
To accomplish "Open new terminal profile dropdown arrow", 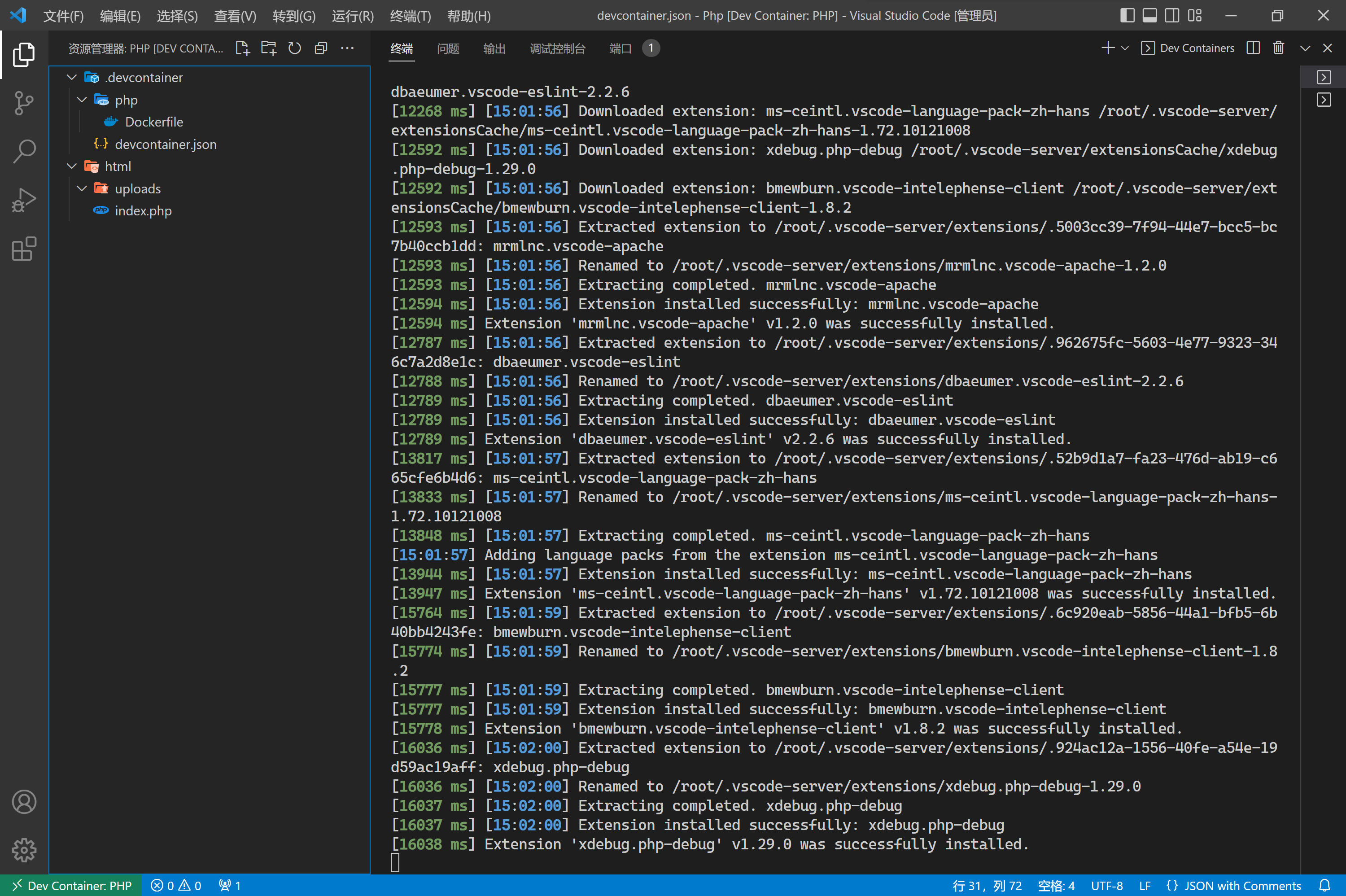I will 1125,48.
